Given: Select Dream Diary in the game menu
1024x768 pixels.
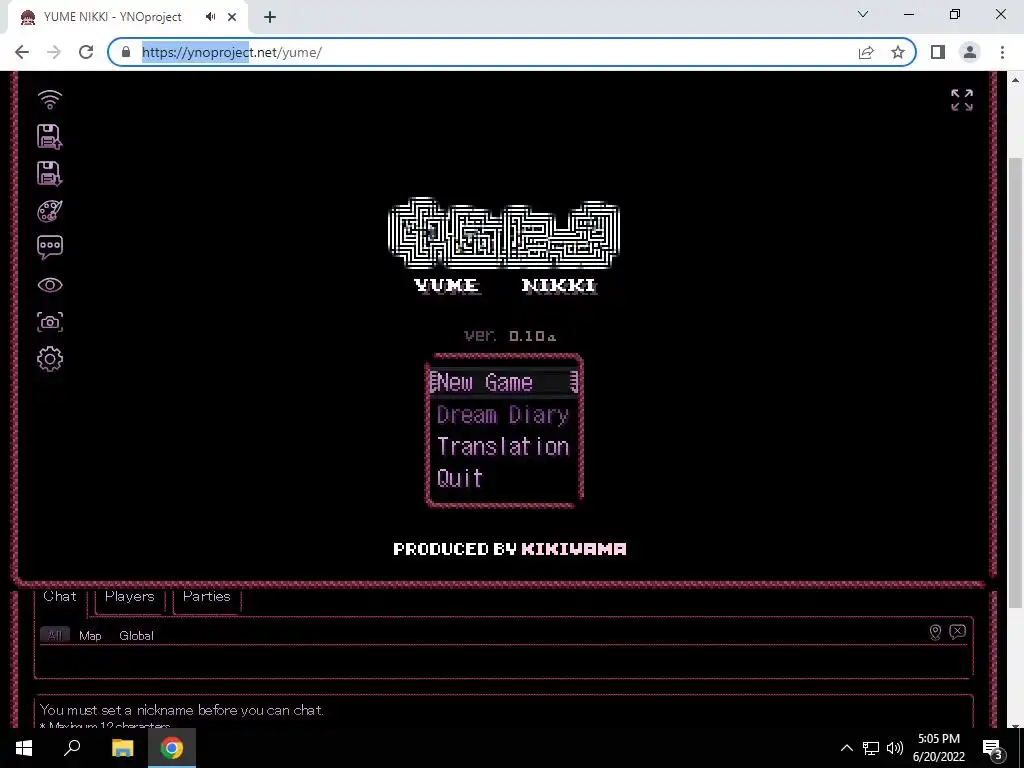Looking at the screenshot, I should click(x=503, y=415).
